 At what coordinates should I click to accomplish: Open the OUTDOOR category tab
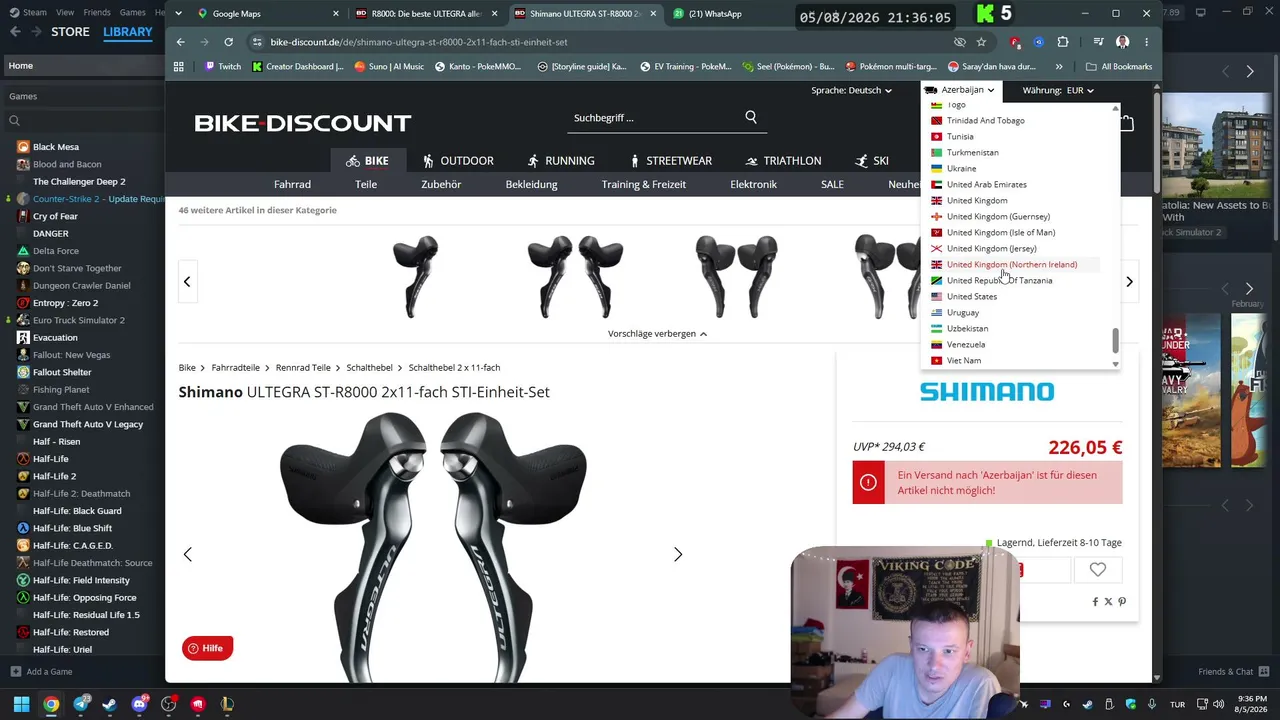pos(458,161)
